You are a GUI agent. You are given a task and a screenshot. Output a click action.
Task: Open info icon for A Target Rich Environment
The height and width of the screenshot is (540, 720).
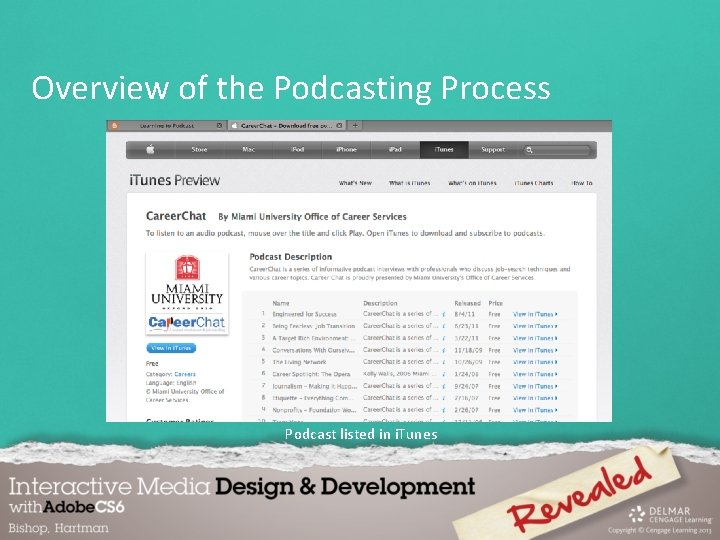pos(444,338)
